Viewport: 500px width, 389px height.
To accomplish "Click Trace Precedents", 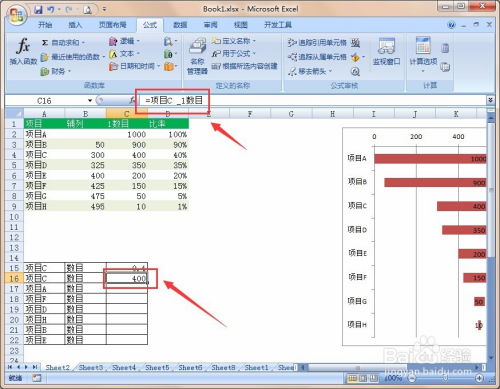I will pos(317,43).
